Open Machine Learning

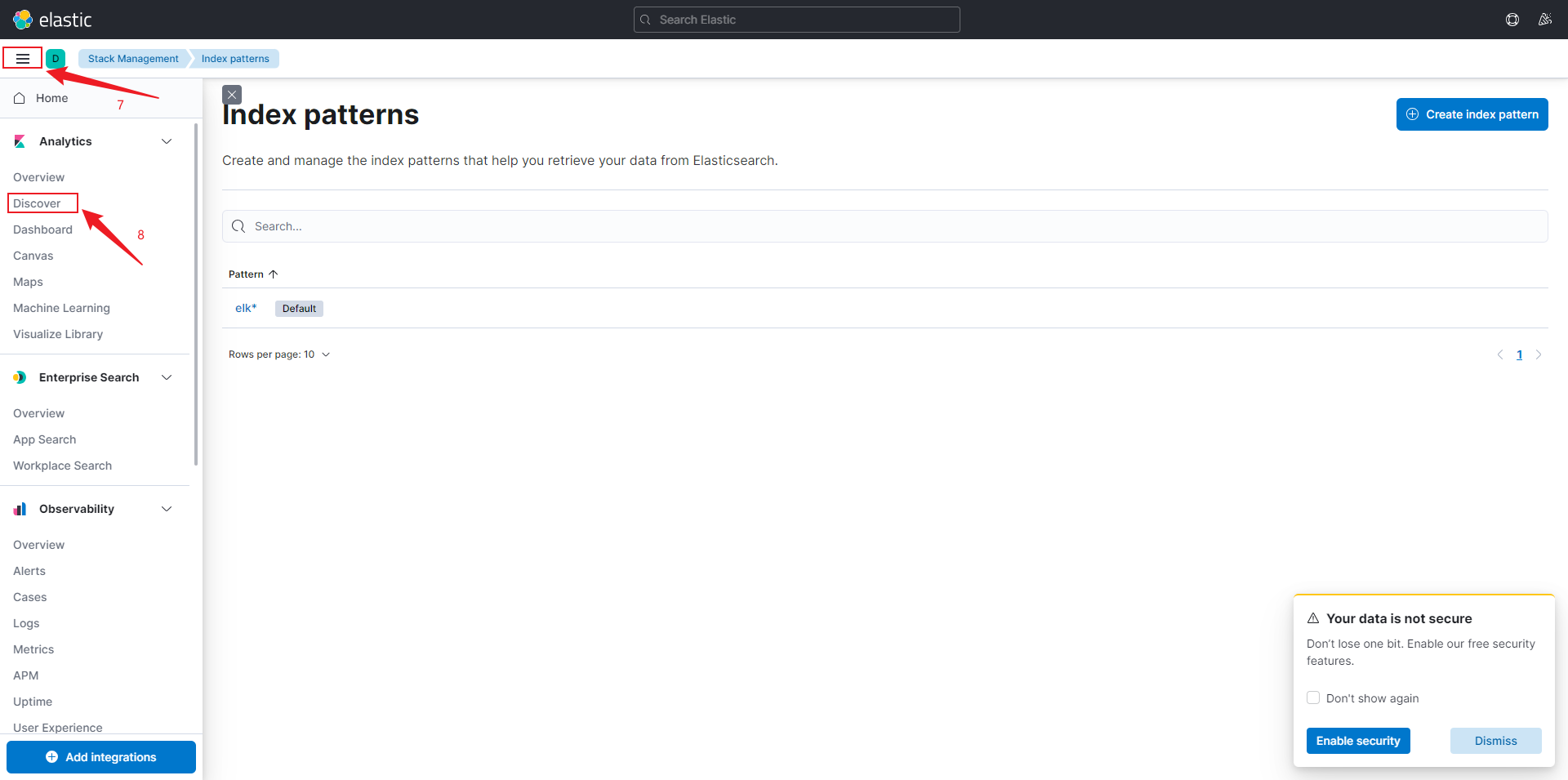[61, 308]
